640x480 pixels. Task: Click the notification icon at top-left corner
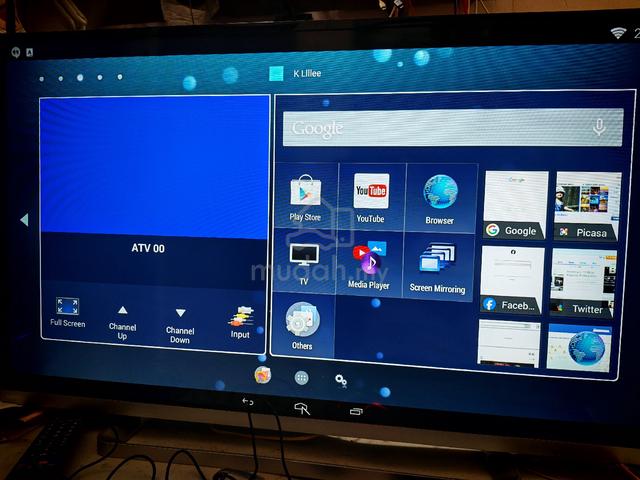click(16, 52)
